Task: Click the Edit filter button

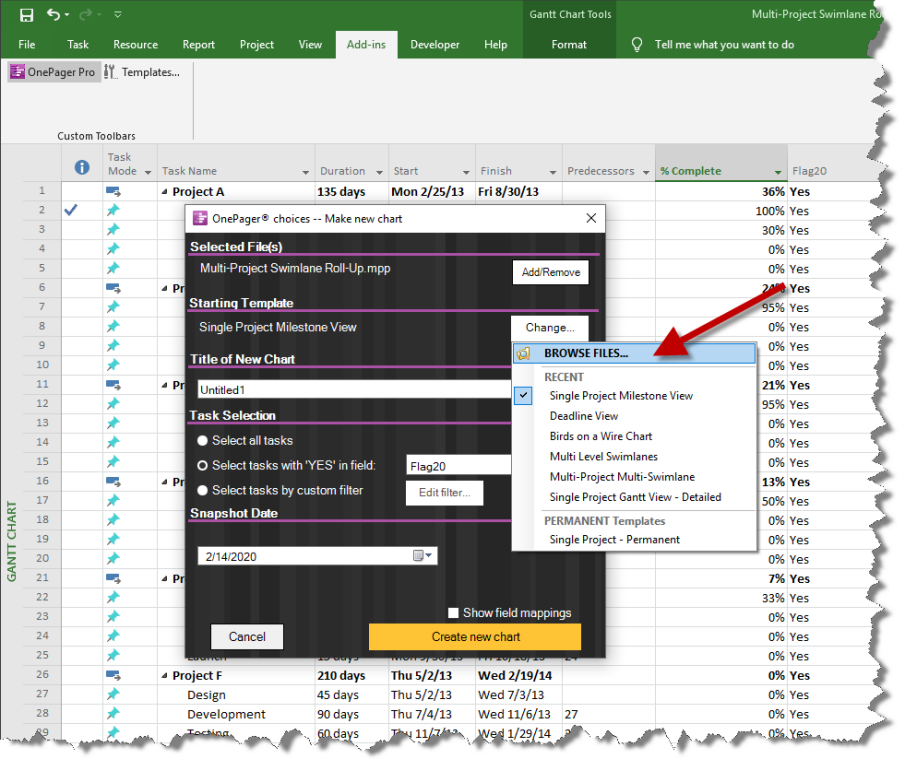Action: click(x=444, y=493)
